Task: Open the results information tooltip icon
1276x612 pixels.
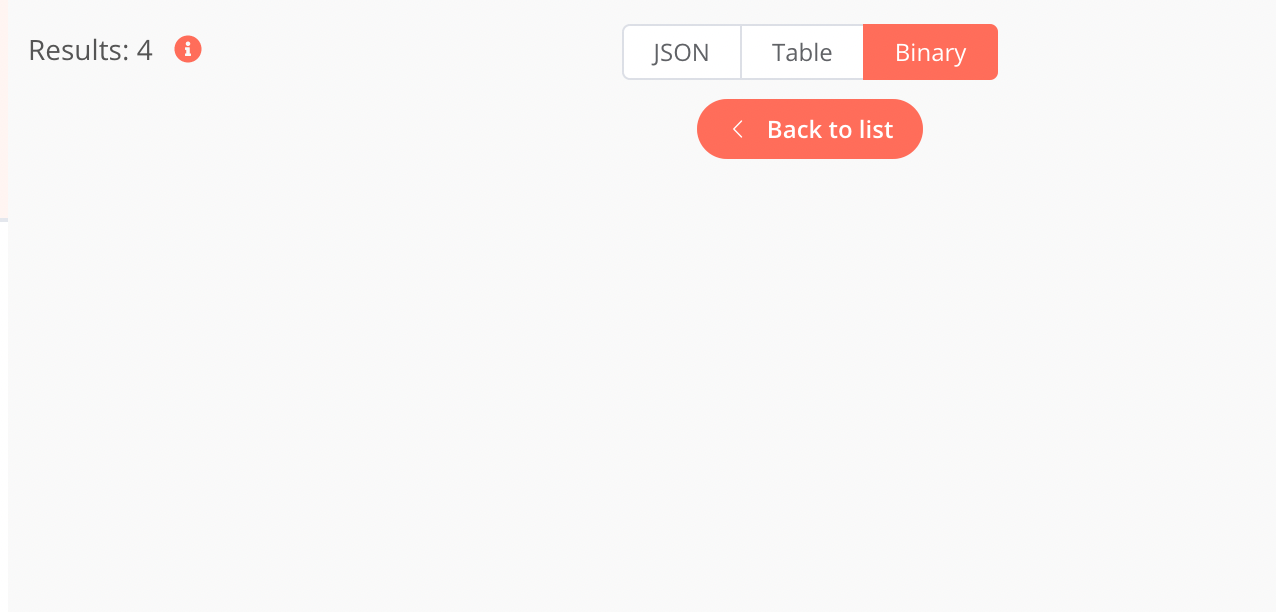Action: 188,49
